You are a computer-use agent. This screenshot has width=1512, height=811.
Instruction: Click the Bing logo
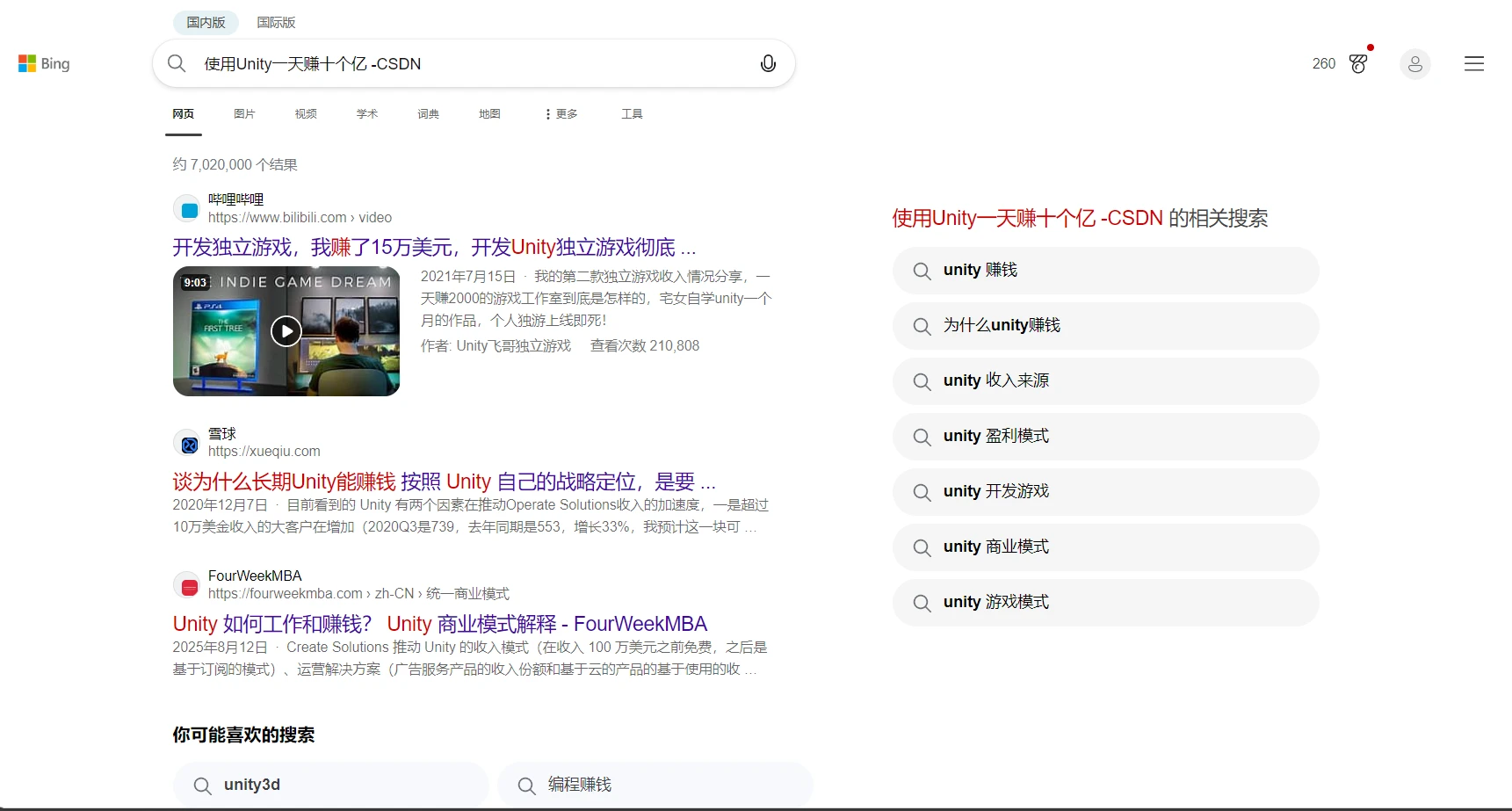pos(44,63)
